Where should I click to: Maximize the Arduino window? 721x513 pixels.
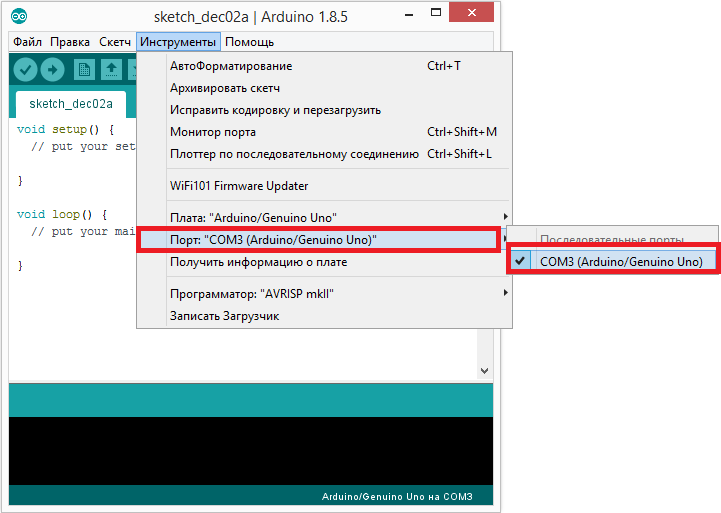(436, 13)
